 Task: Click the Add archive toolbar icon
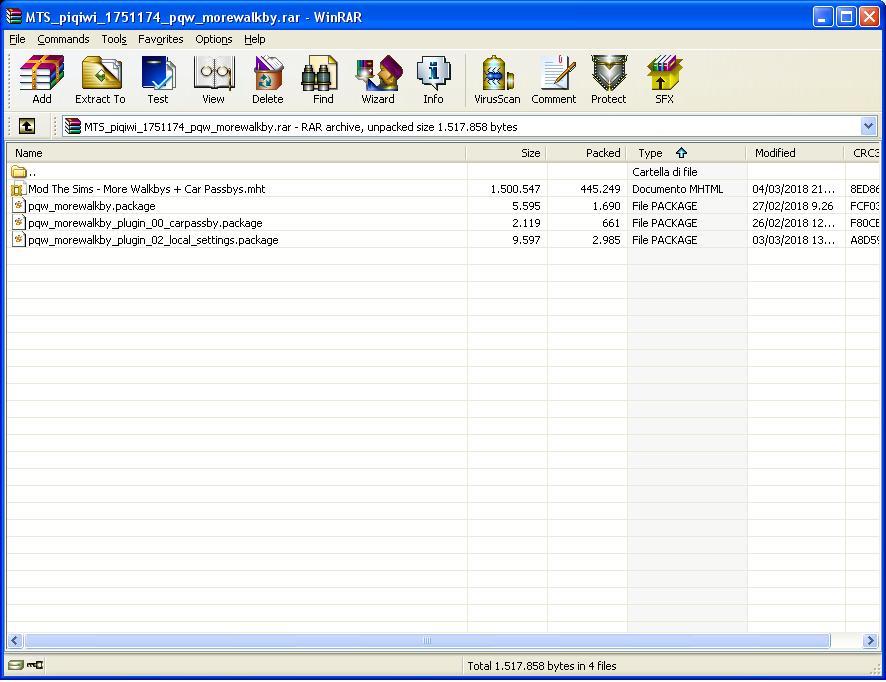click(42, 80)
